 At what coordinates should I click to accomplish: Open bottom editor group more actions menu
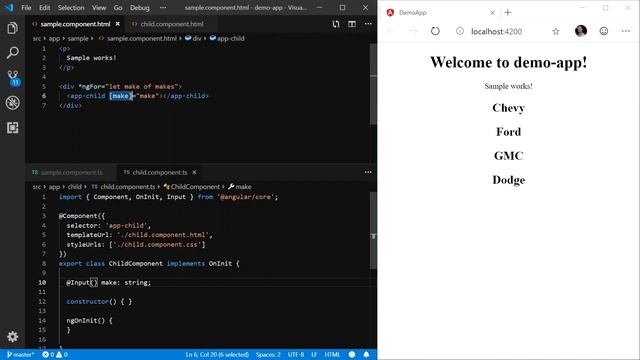pyautogui.click(x=368, y=172)
